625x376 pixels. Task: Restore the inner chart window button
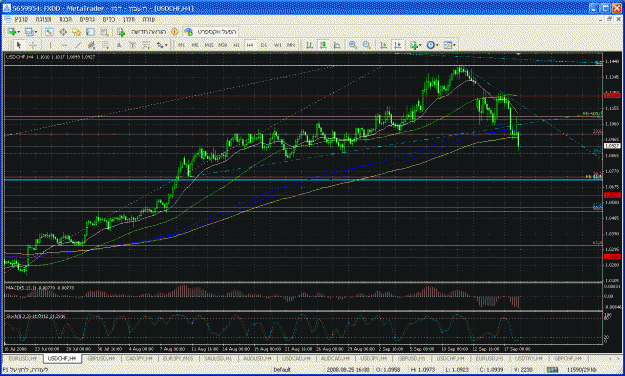tap(609, 19)
